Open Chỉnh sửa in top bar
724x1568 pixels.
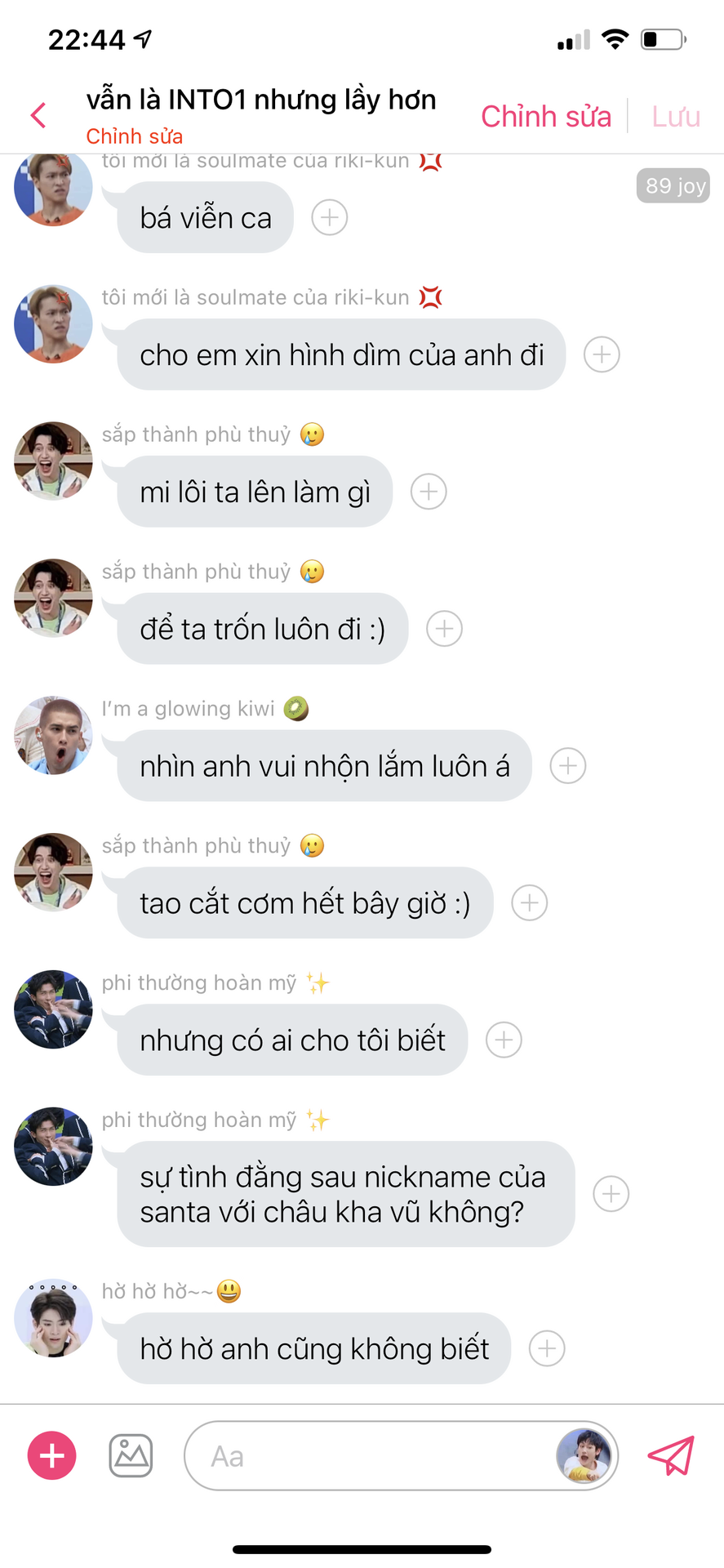coord(546,116)
